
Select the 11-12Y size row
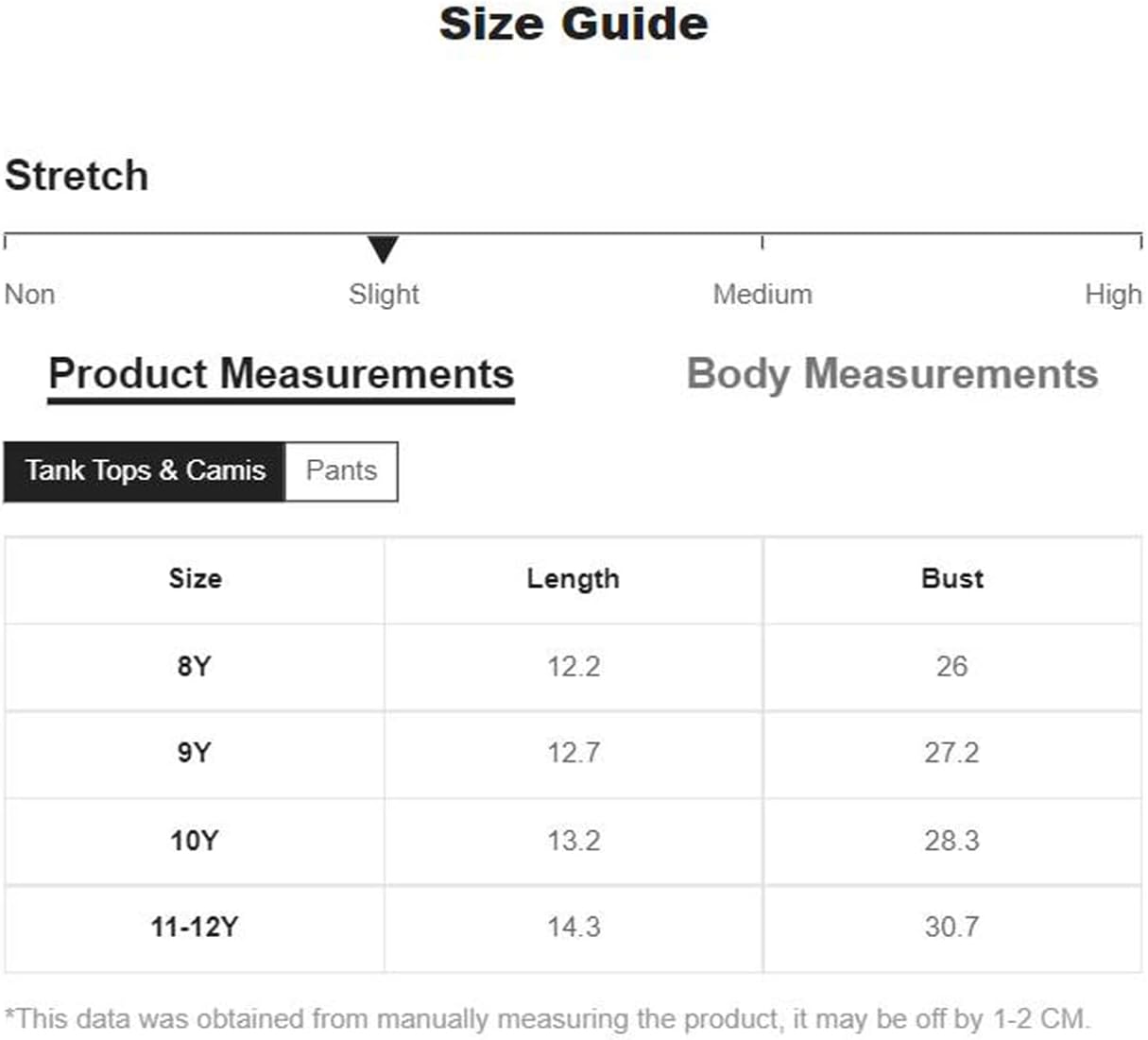tap(574, 928)
